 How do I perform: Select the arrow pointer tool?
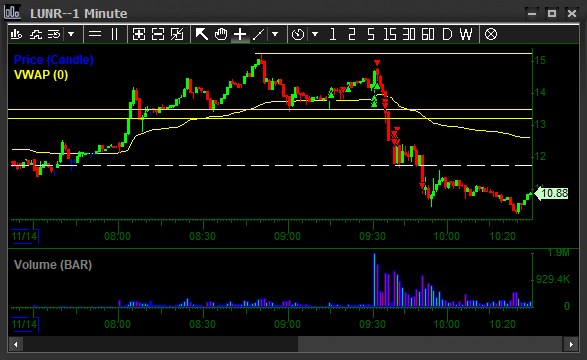(202, 34)
